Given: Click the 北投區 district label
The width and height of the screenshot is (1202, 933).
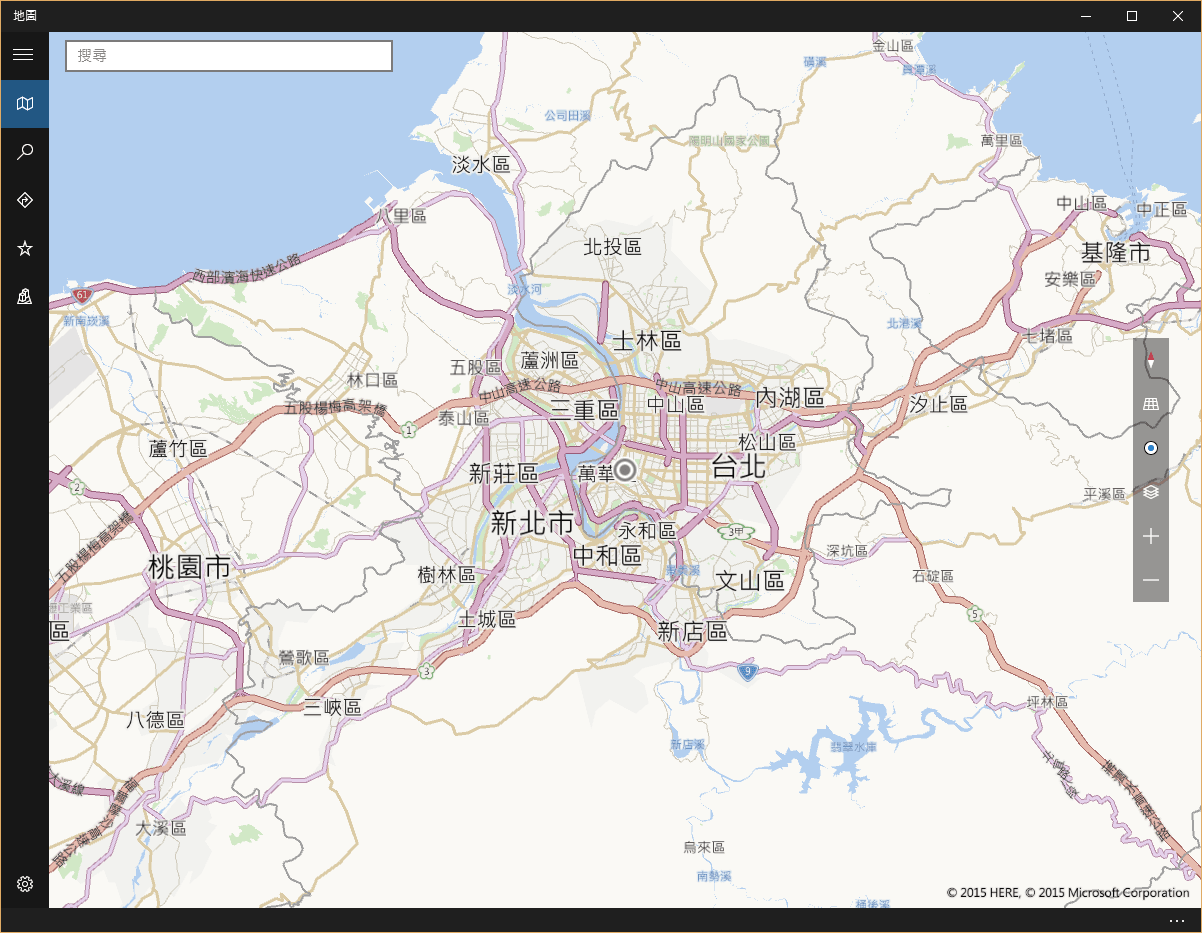Looking at the screenshot, I should pos(612,246).
